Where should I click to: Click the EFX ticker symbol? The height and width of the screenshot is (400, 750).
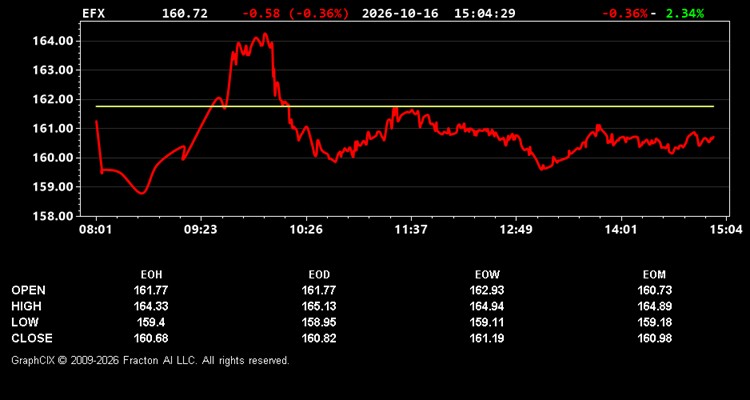pyautogui.click(x=93, y=13)
